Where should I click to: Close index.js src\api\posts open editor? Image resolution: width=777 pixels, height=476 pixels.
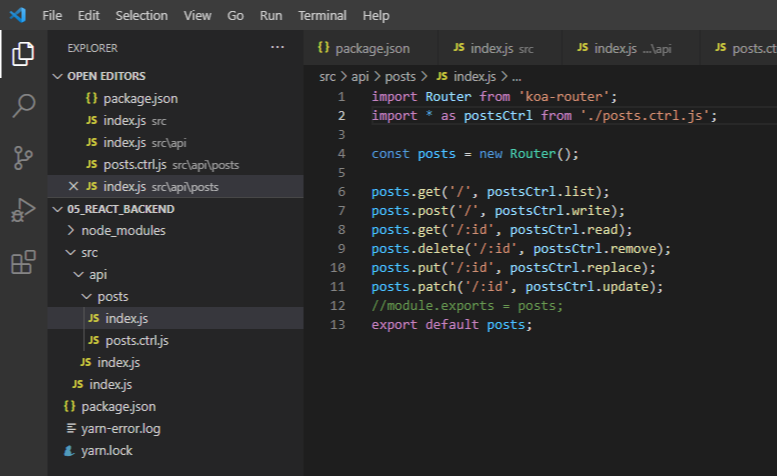[73, 186]
